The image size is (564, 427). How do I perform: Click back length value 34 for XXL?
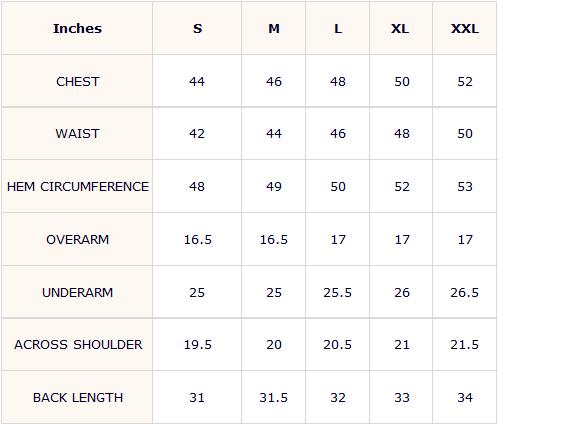click(x=464, y=398)
